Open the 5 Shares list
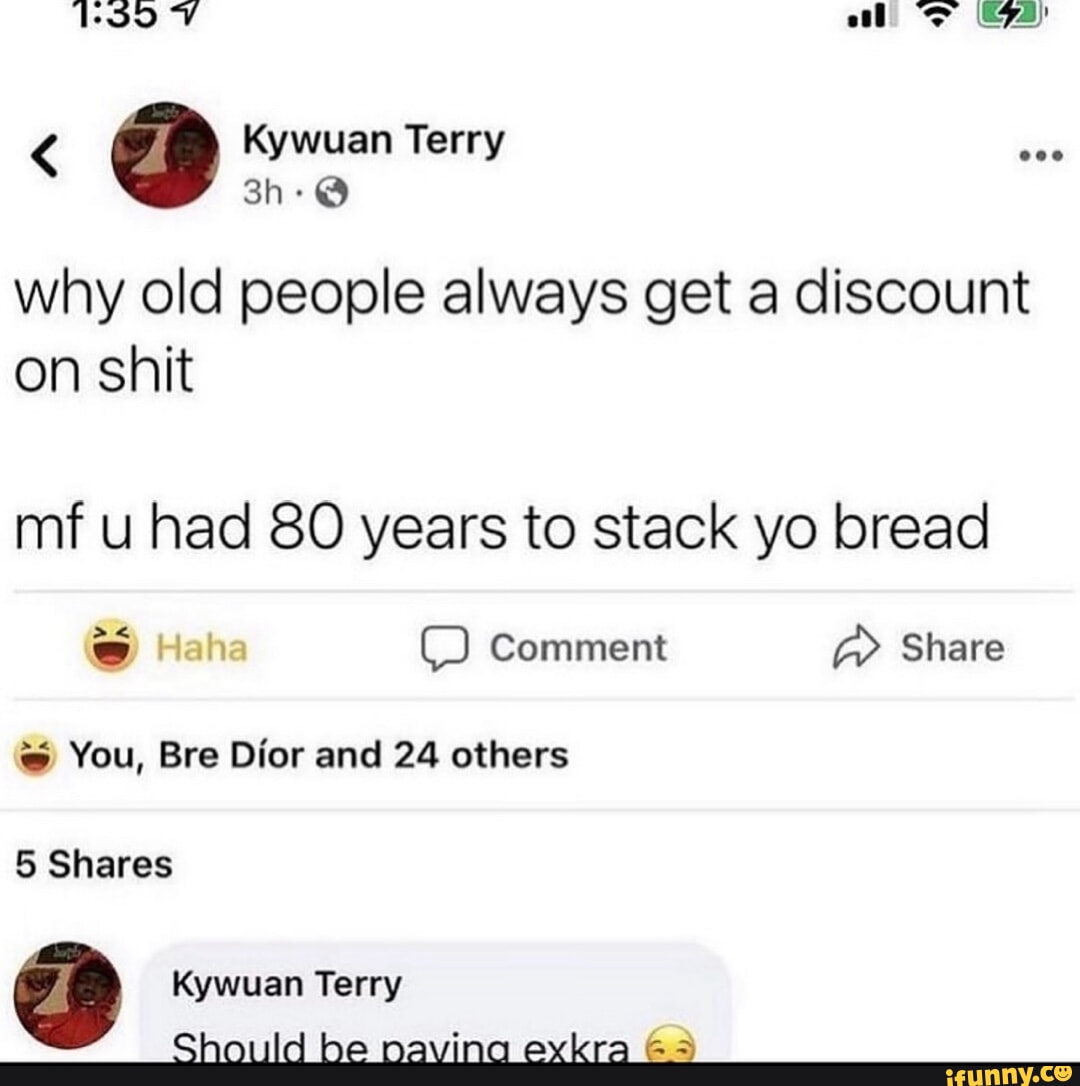 94,864
